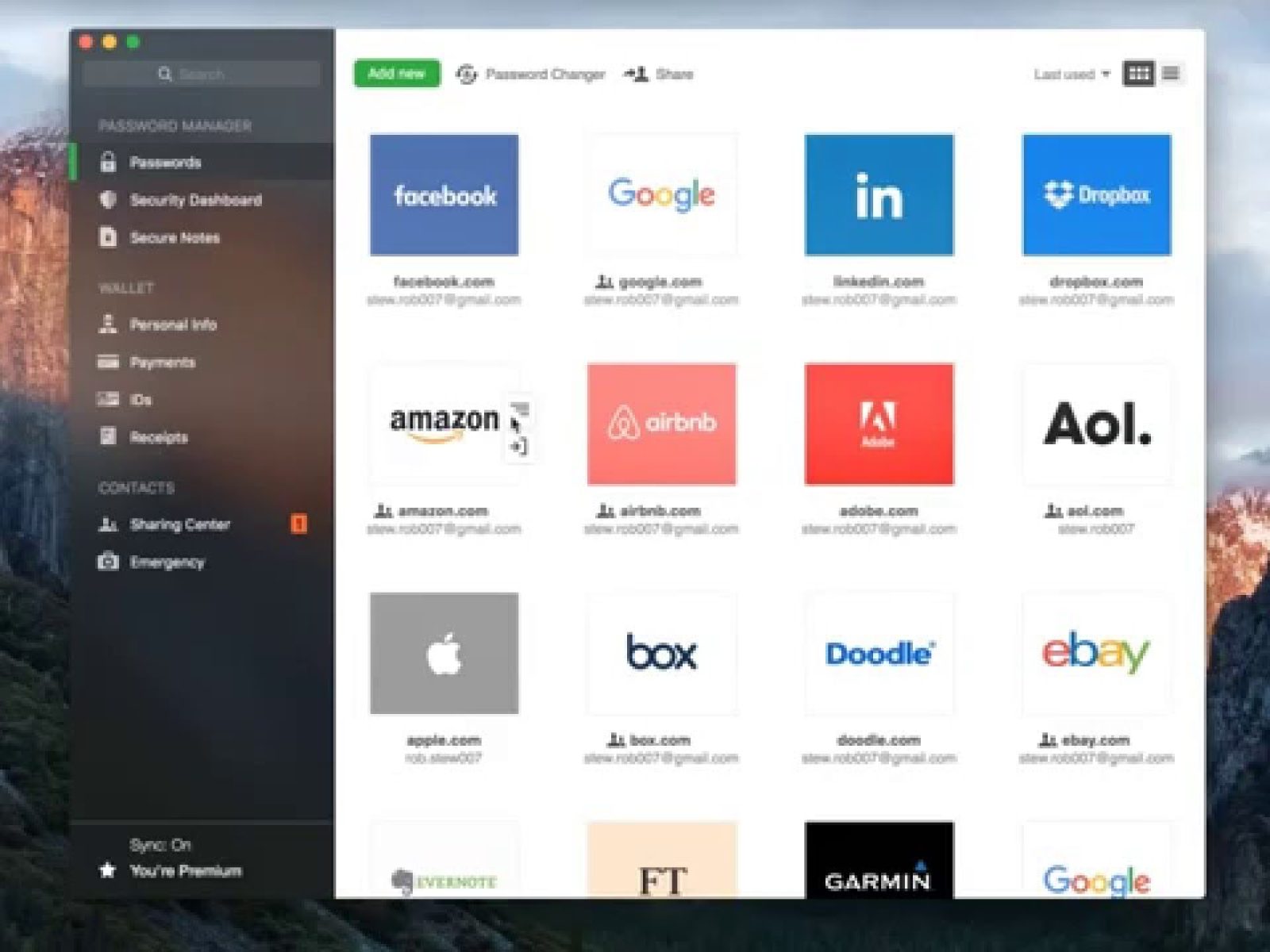The width and height of the screenshot is (1270, 952).
Task: Click the shared-users icon beside airbnb.com
Action: (606, 511)
